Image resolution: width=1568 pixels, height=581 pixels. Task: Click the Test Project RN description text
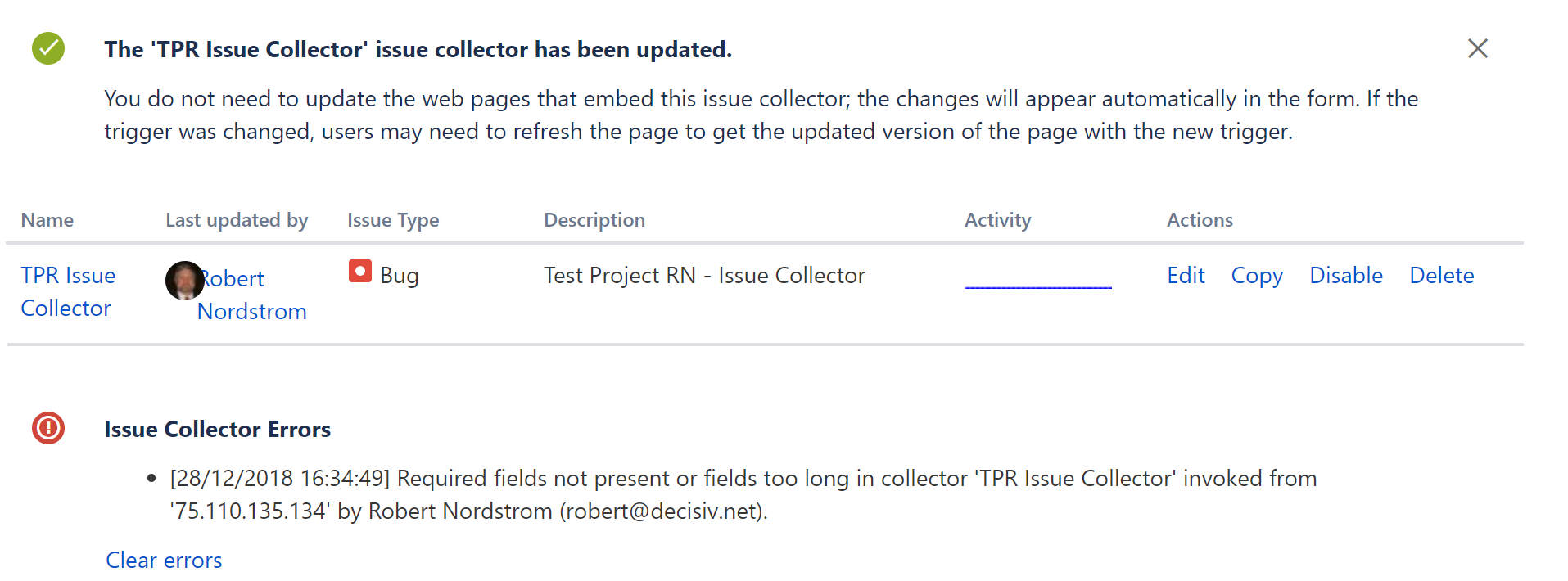(704, 276)
